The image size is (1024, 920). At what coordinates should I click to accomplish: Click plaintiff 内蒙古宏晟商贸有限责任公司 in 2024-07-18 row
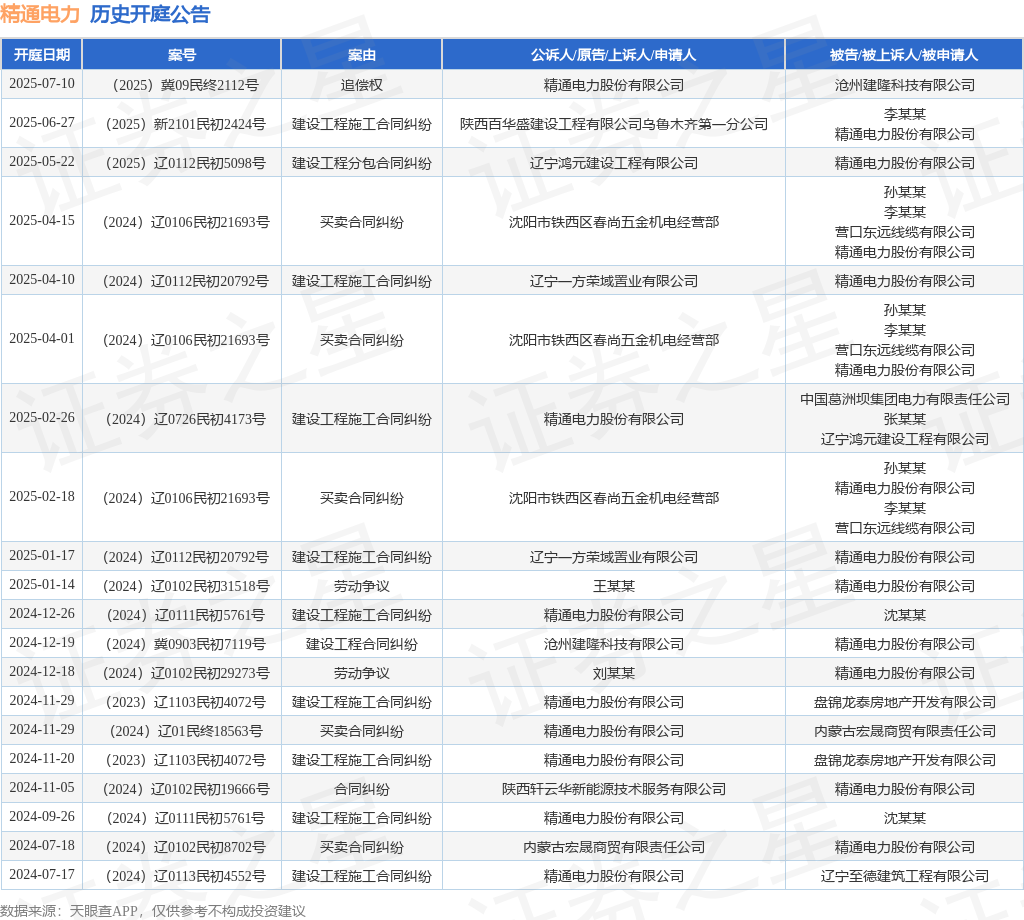click(614, 848)
